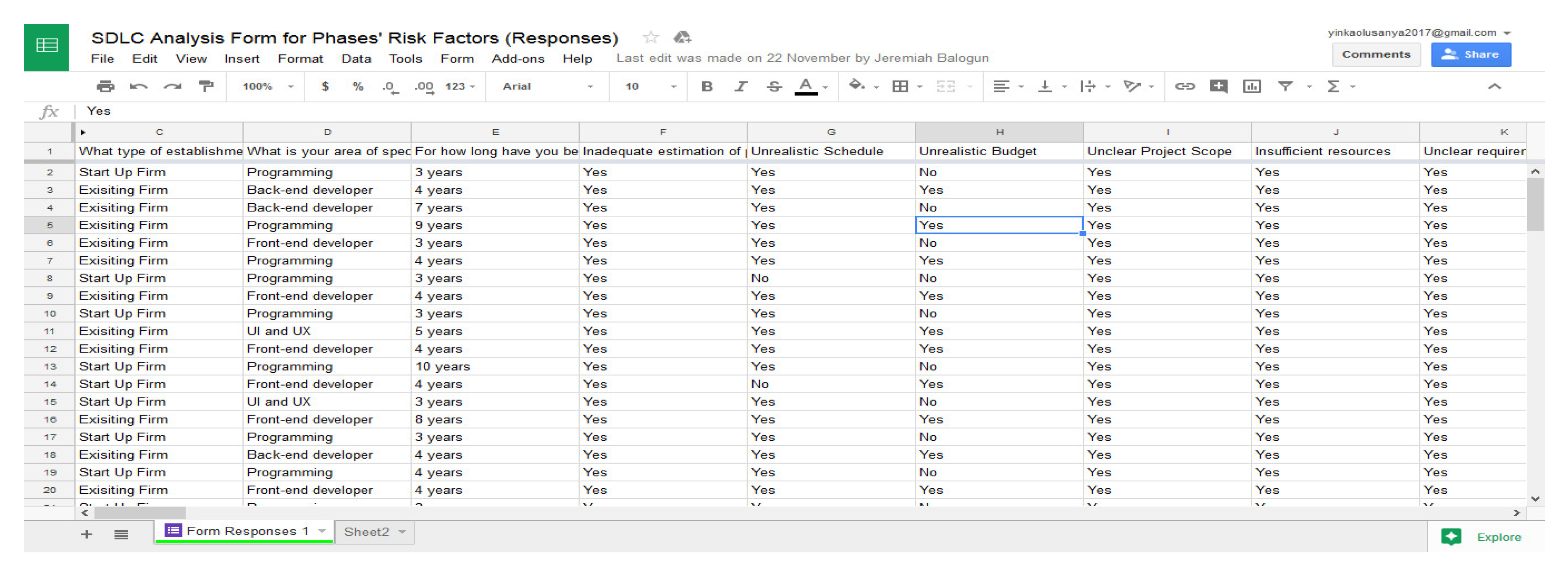Click the undo arrow icon
The image size is (1568, 575).
(x=139, y=86)
